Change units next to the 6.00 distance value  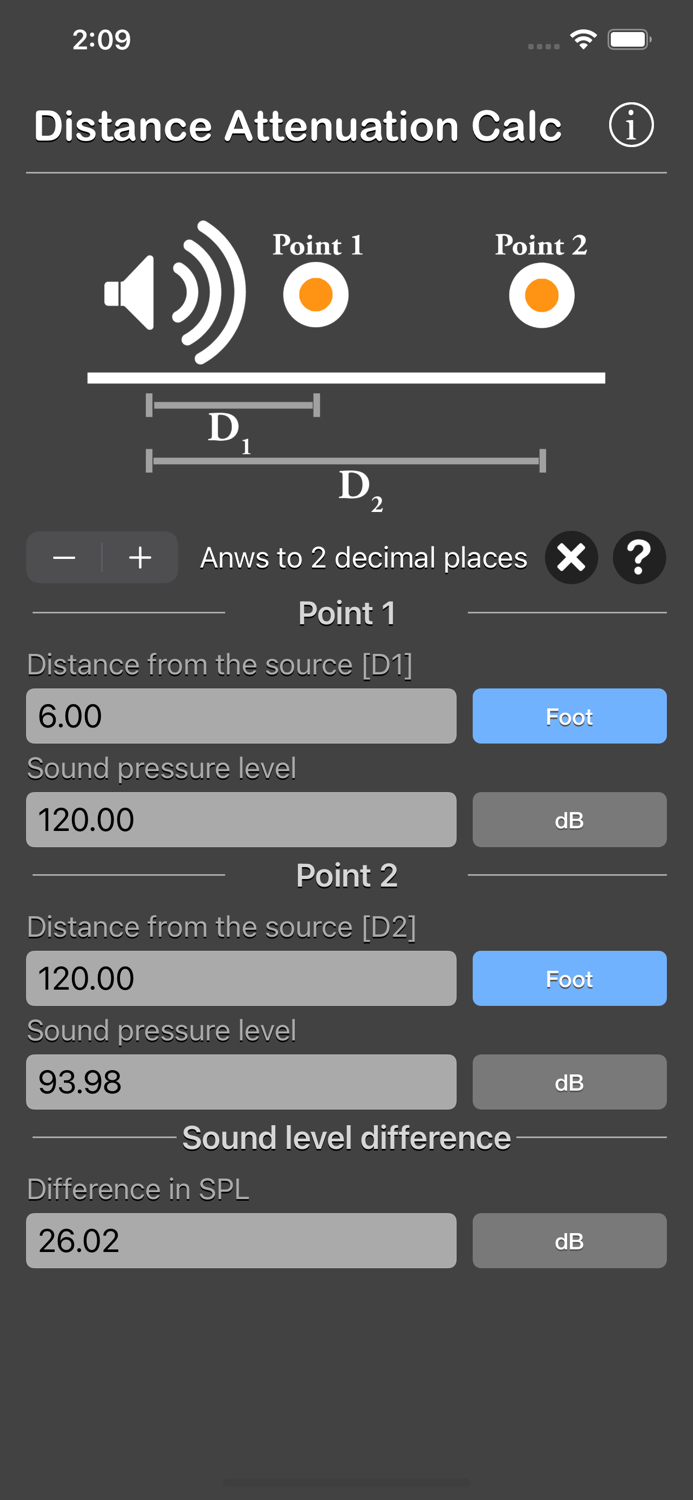569,716
